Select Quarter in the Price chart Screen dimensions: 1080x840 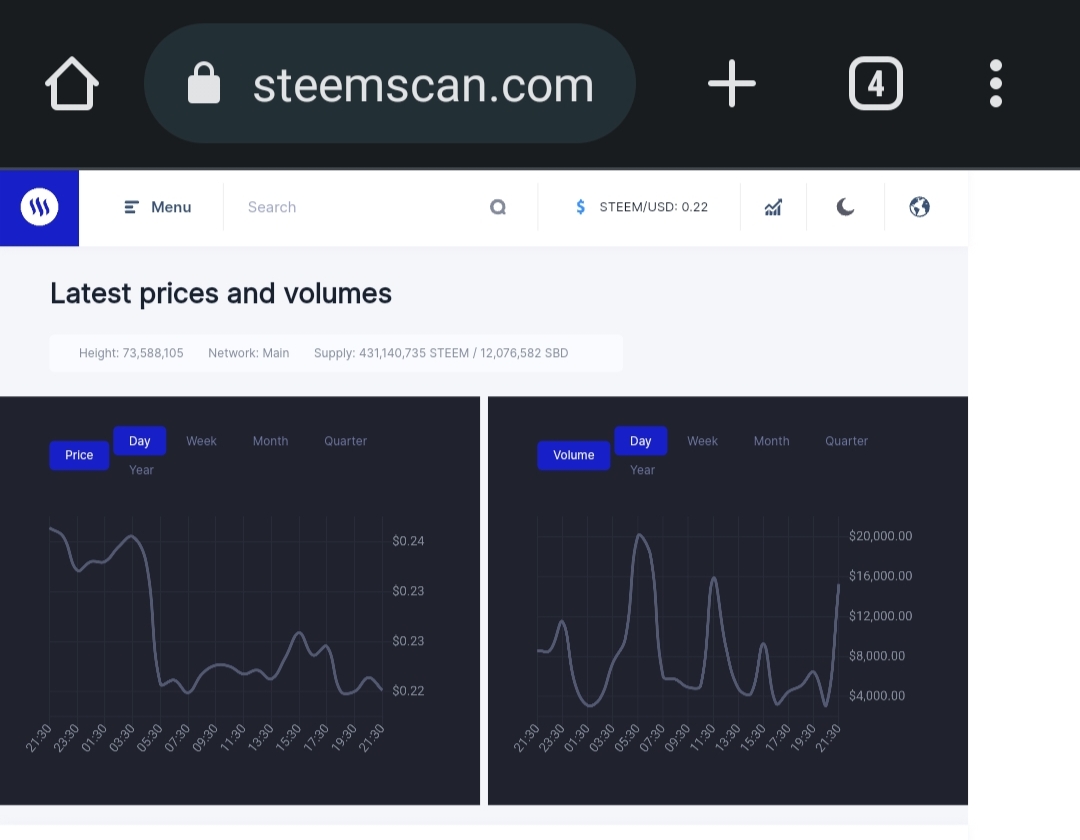coord(345,441)
